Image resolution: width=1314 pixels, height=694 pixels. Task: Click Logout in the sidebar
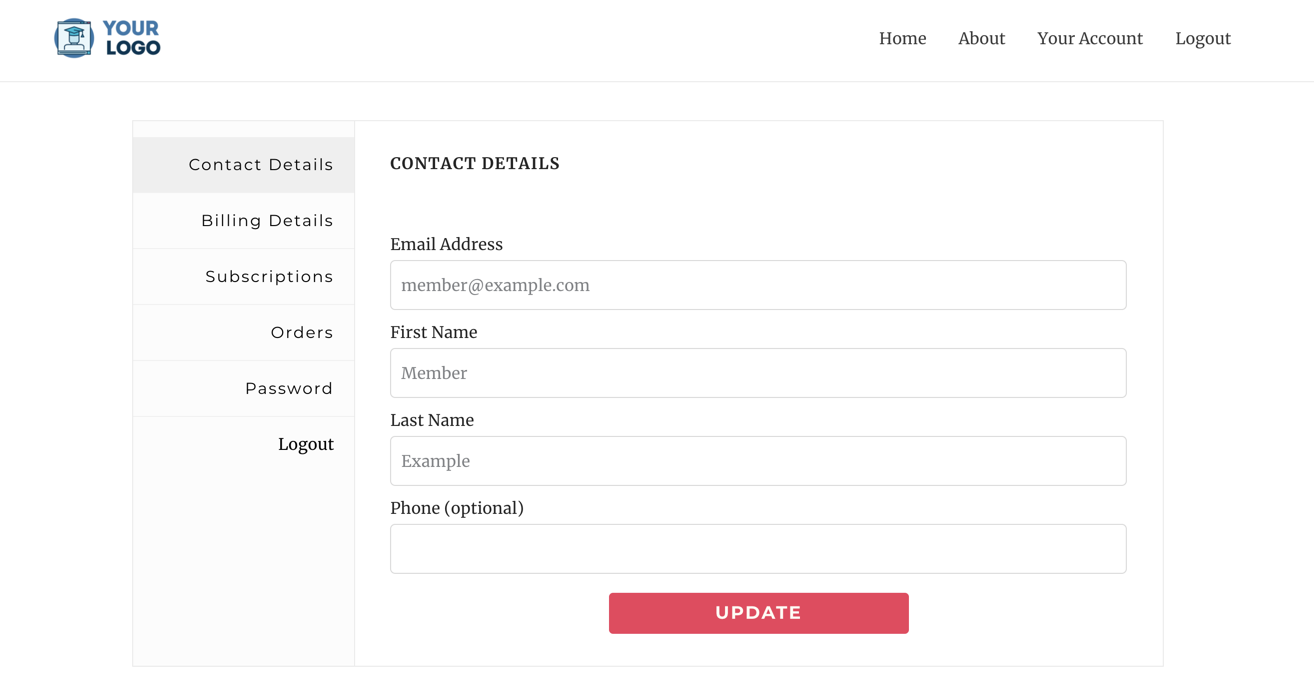click(305, 444)
